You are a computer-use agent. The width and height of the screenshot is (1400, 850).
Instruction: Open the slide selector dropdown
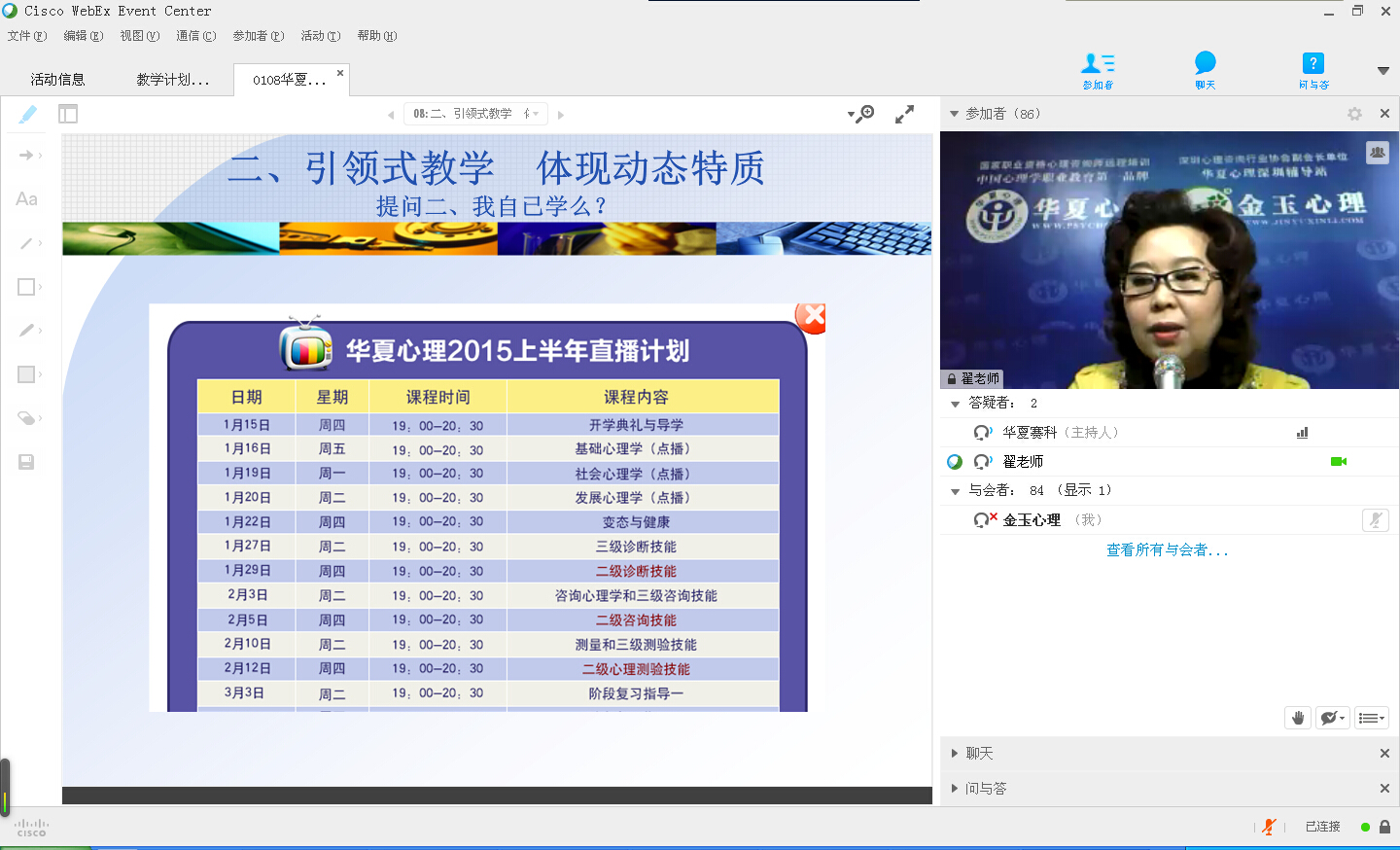[x=475, y=114]
